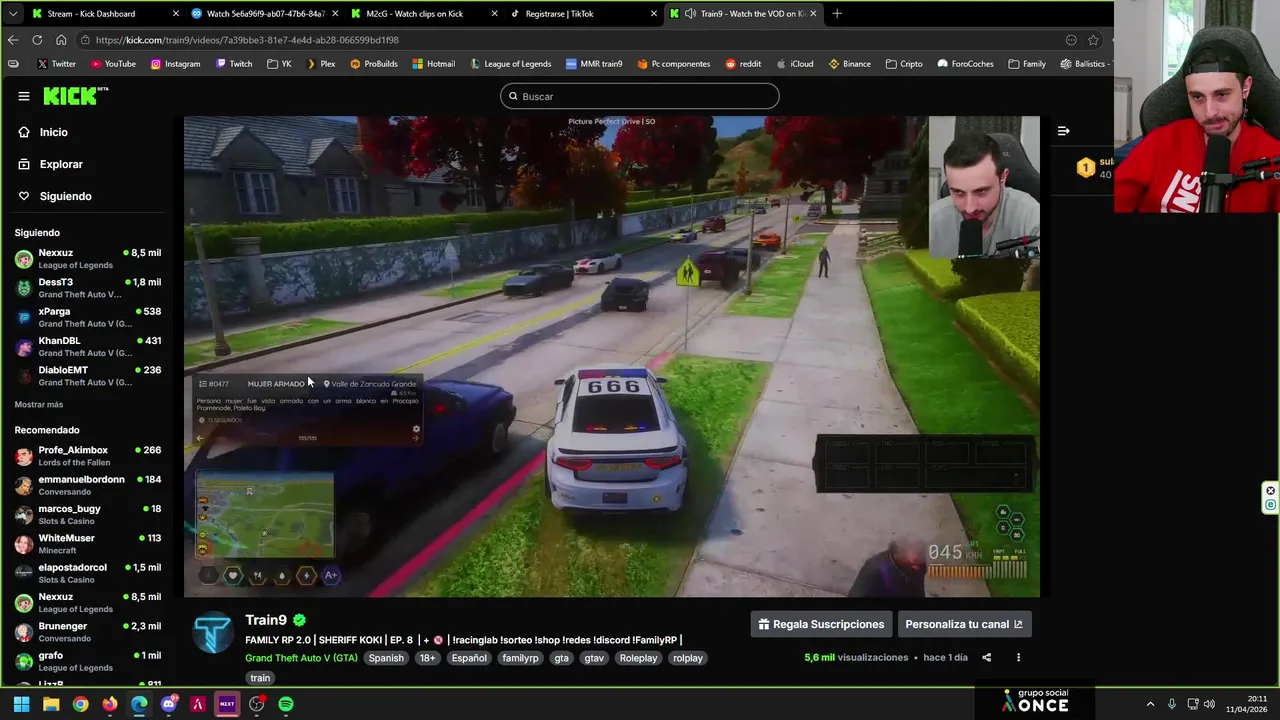Open the Kick hamburger sidebar menu

coord(24,96)
